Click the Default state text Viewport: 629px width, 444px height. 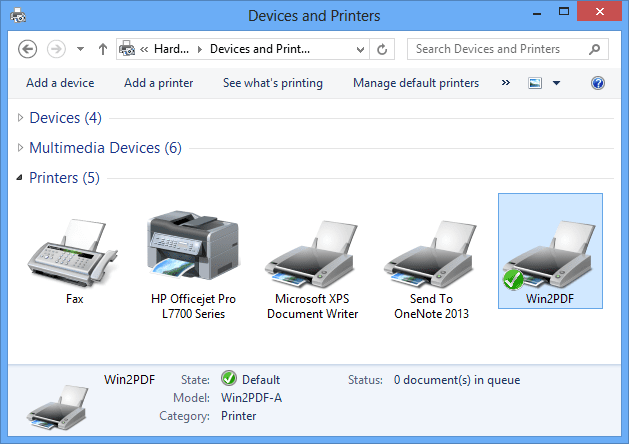point(261,380)
